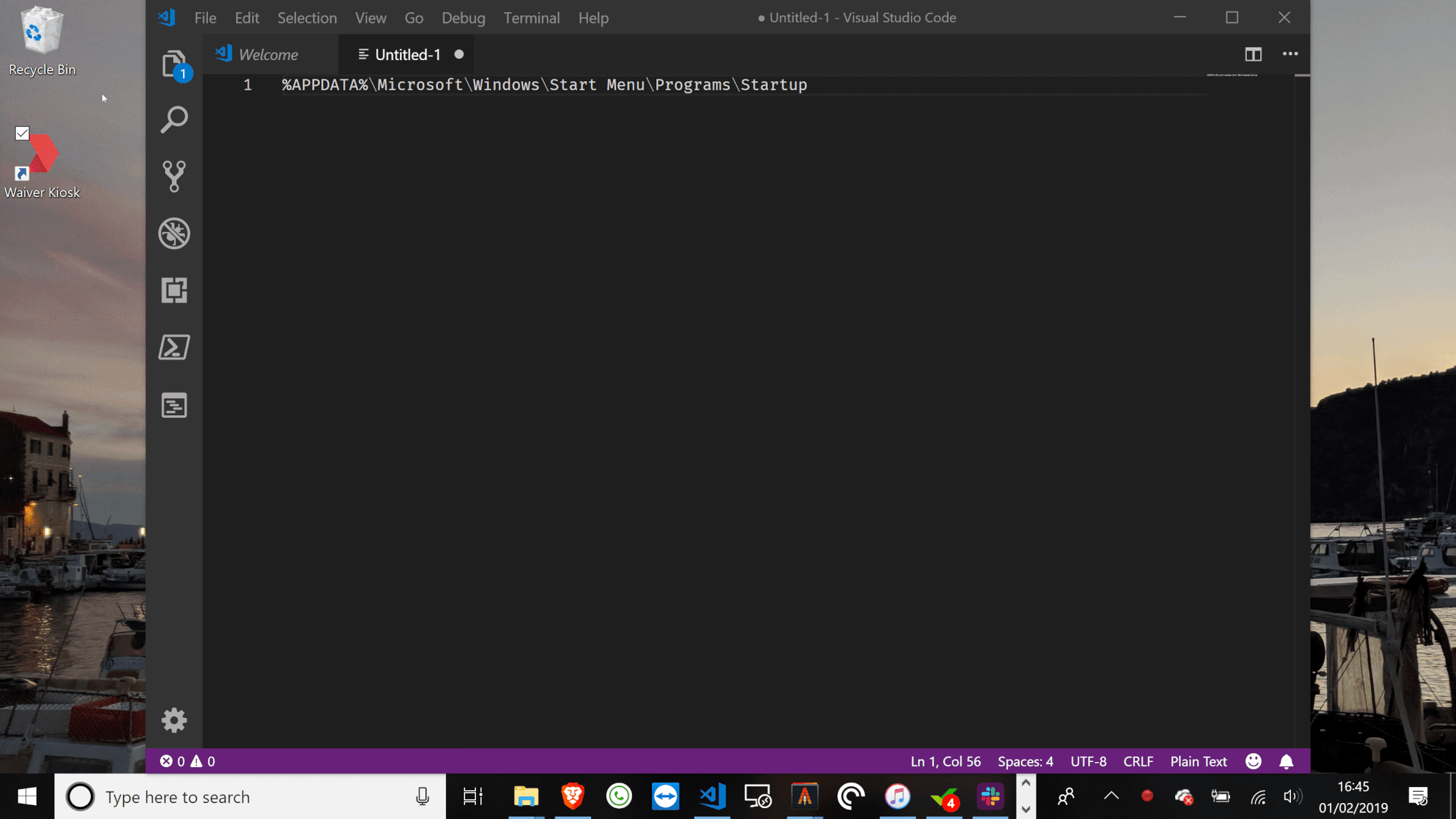The width and height of the screenshot is (1456, 819).
Task: Open Slack from taskbar
Action: click(x=990, y=797)
